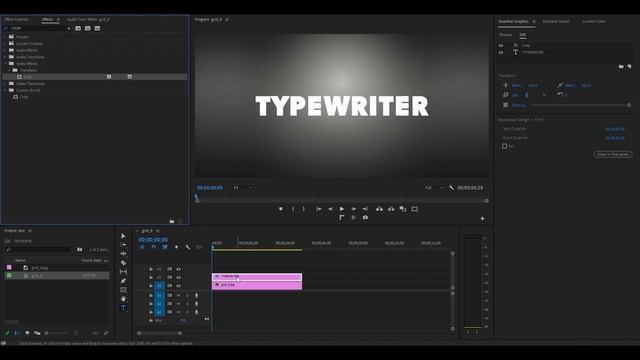
Task: Select the Track Select Forward tool
Action: 123,245
